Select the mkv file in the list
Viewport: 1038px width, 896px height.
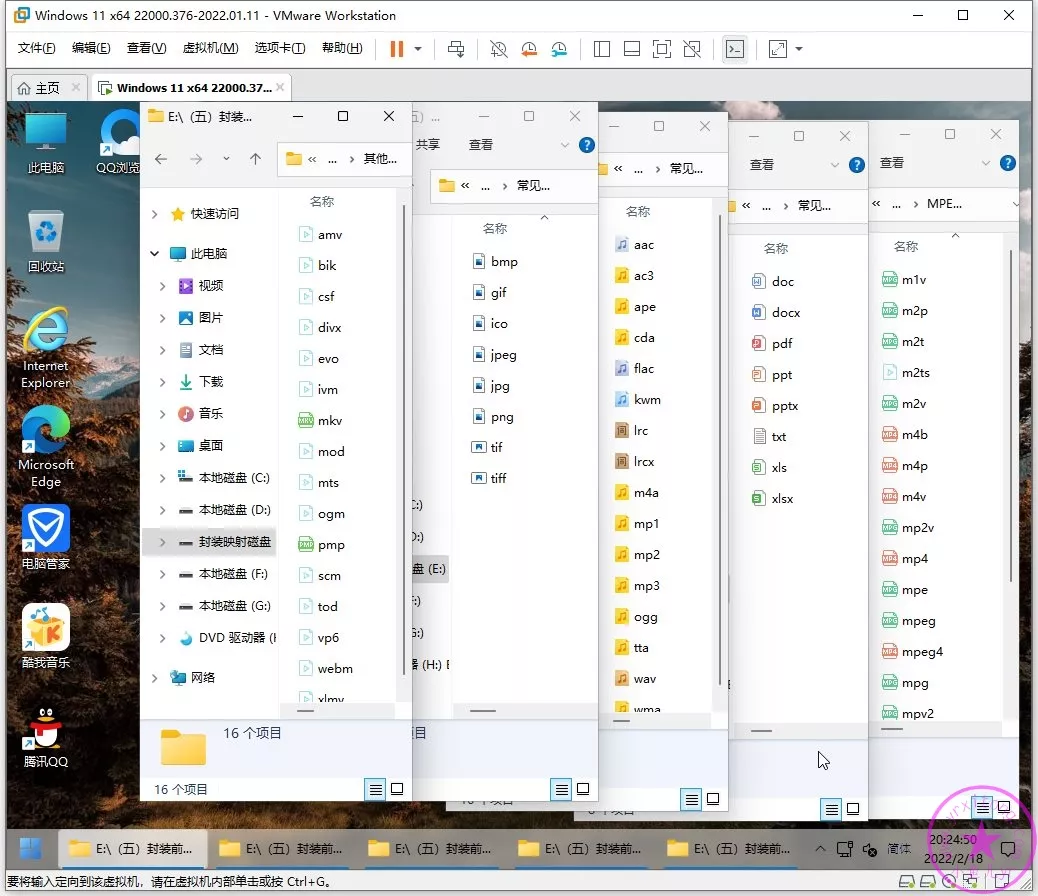[x=330, y=421]
